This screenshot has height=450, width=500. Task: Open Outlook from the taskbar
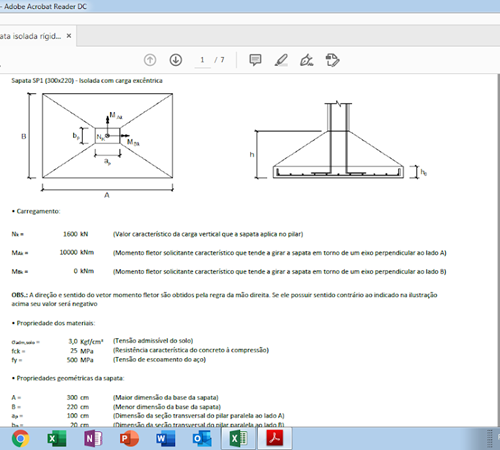point(202,438)
